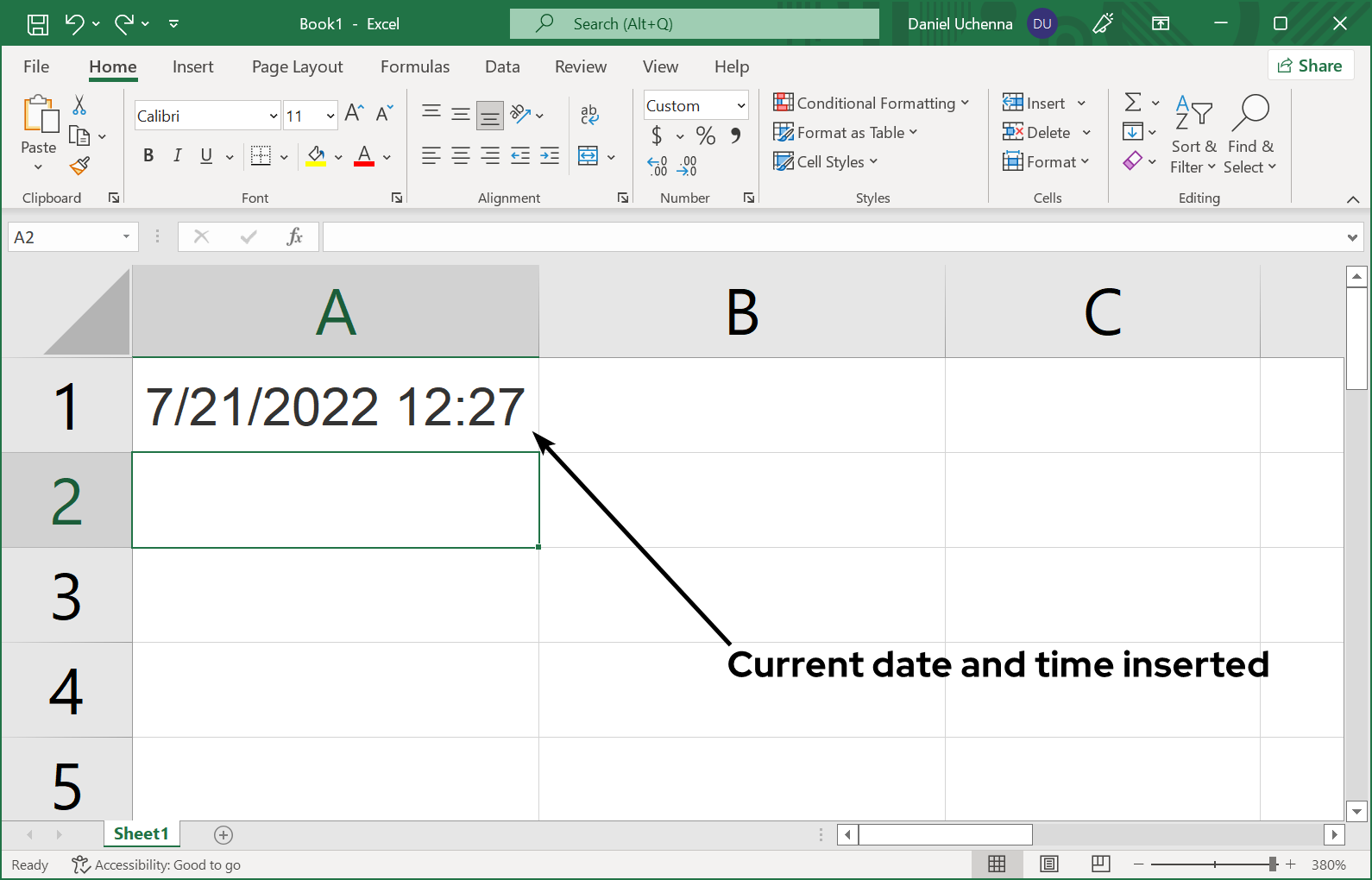Click the Insert Function fx icon

tap(294, 236)
